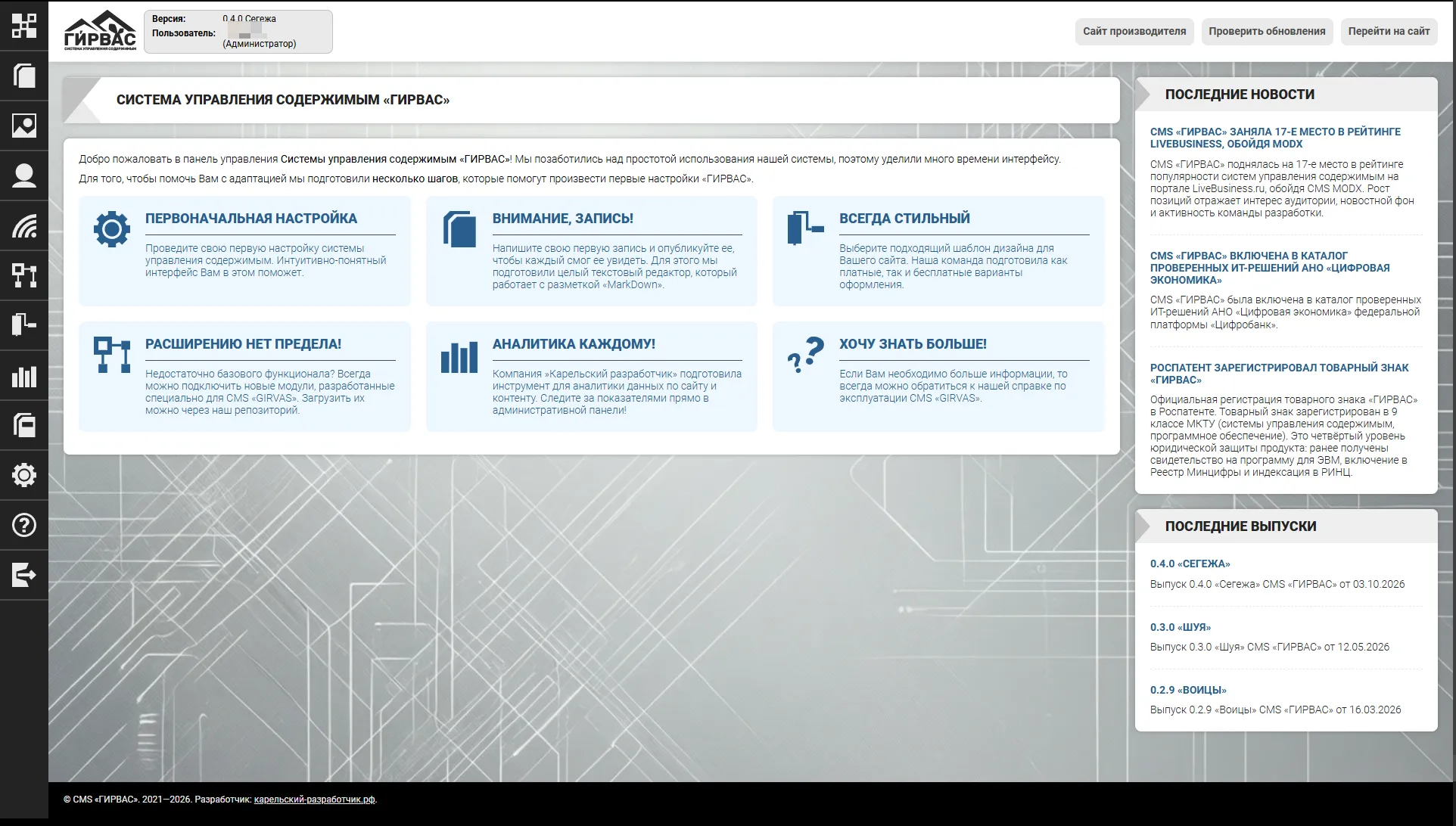
Task: Open the ХОЧУ ЗНАТЬ БОЛЬШЕ! heading link
Action: (x=913, y=344)
